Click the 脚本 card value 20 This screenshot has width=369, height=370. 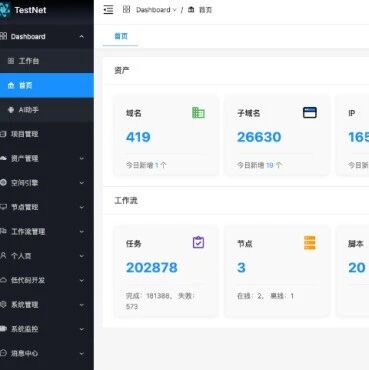(x=357, y=267)
